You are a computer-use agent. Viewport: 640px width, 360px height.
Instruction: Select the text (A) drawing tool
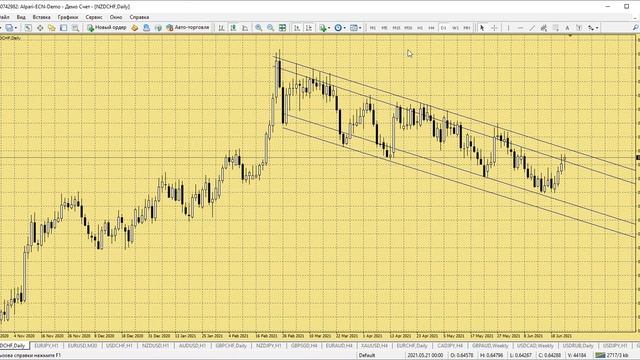(x=567, y=28)
